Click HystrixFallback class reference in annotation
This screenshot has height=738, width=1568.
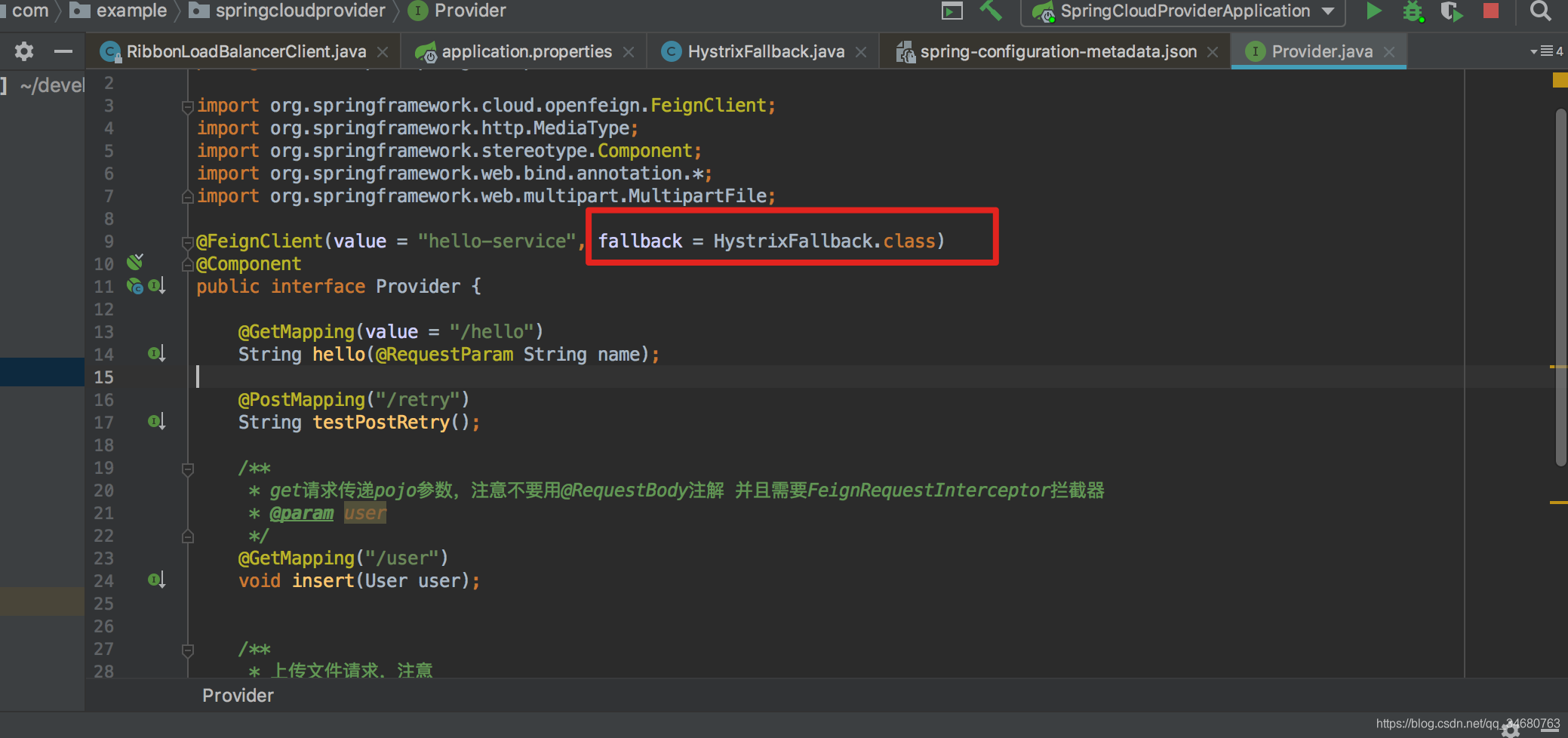(793, 241)
